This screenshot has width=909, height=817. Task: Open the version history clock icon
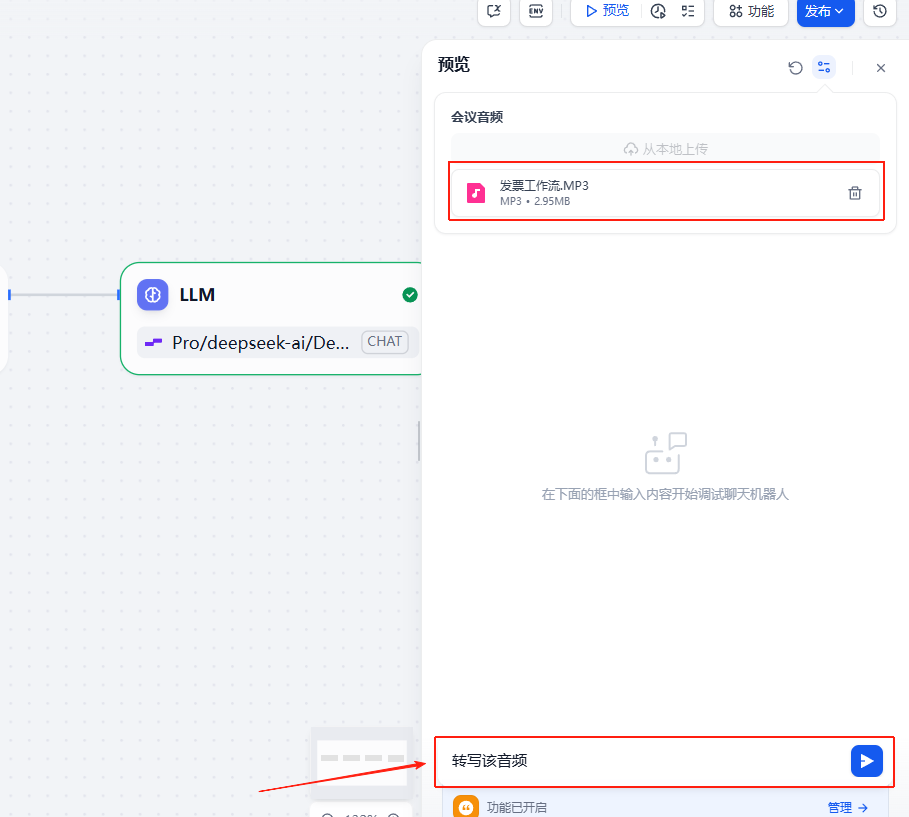879,11
